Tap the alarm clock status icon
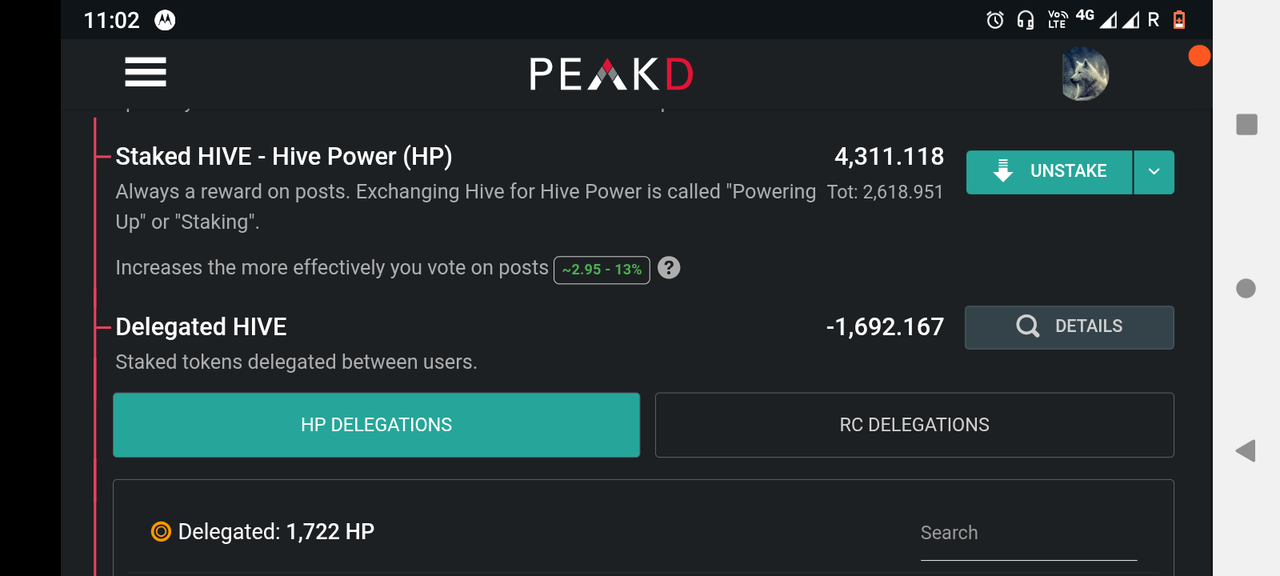This screenshot has height=576, width=1280. click(995, 20)
